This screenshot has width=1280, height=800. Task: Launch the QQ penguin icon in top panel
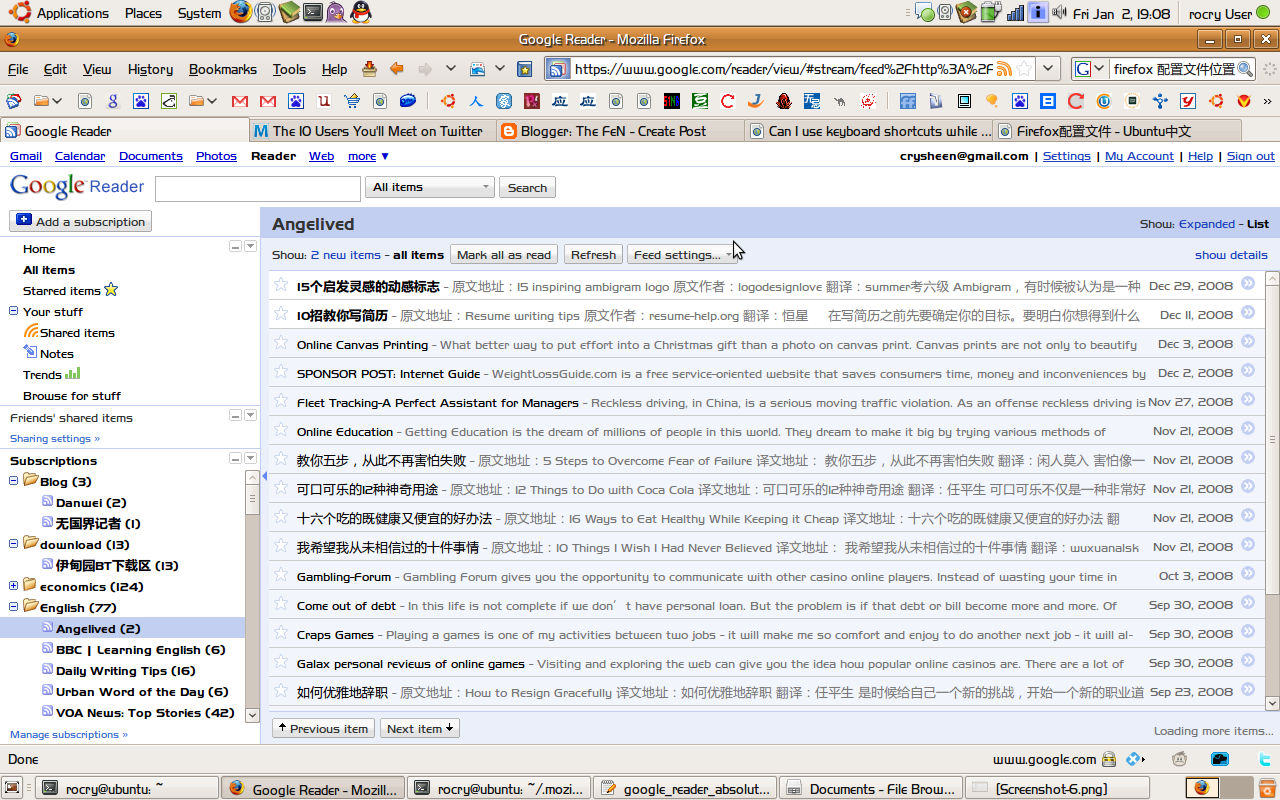coord(361,13)
